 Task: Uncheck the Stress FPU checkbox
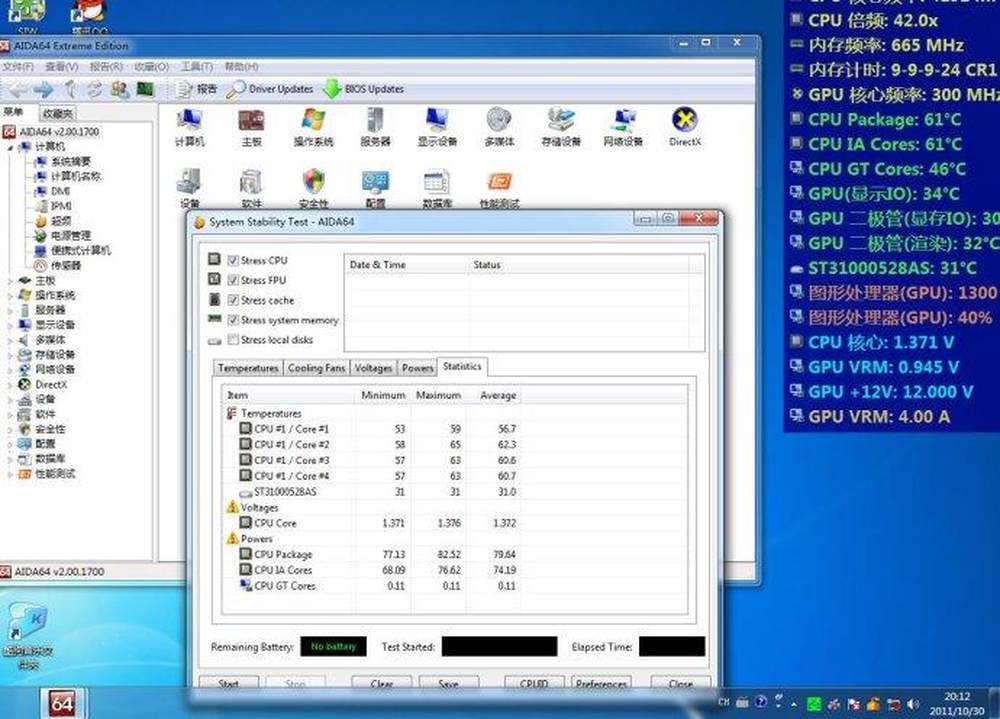(233, 280)
